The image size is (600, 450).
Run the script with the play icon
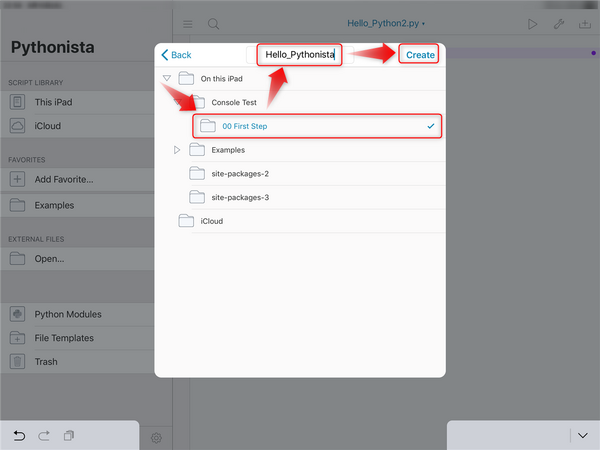532,23
